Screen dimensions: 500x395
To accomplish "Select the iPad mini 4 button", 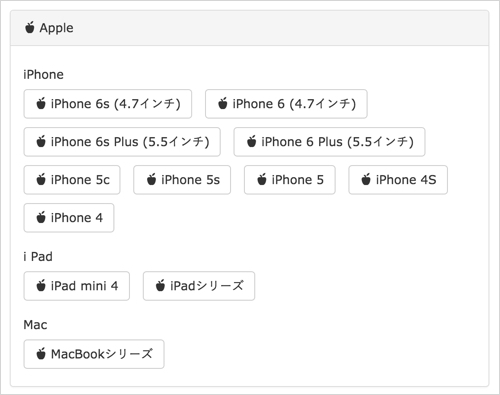I will pyautogui.click(x=77, y=286).
